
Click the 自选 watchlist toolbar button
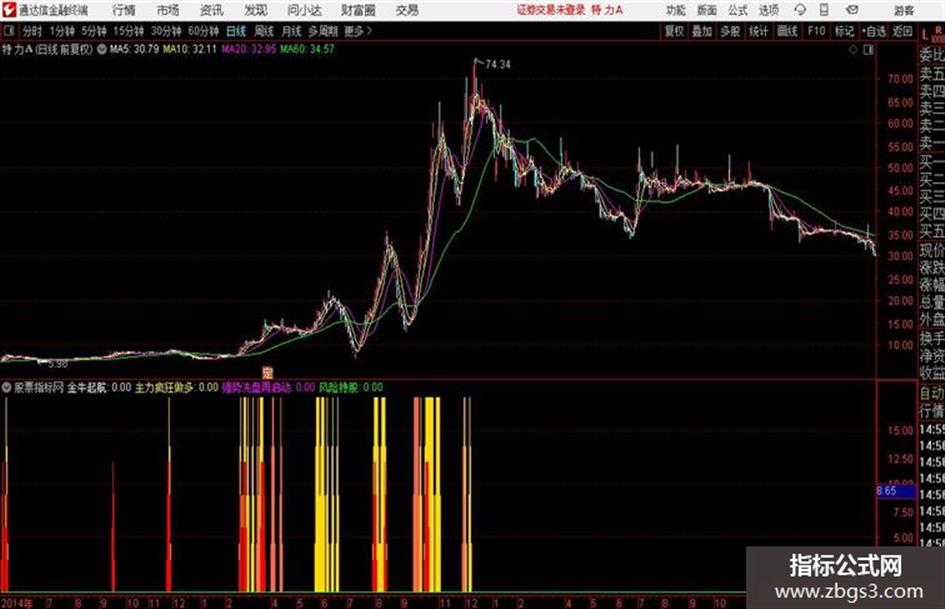click(x=874, y=31)
